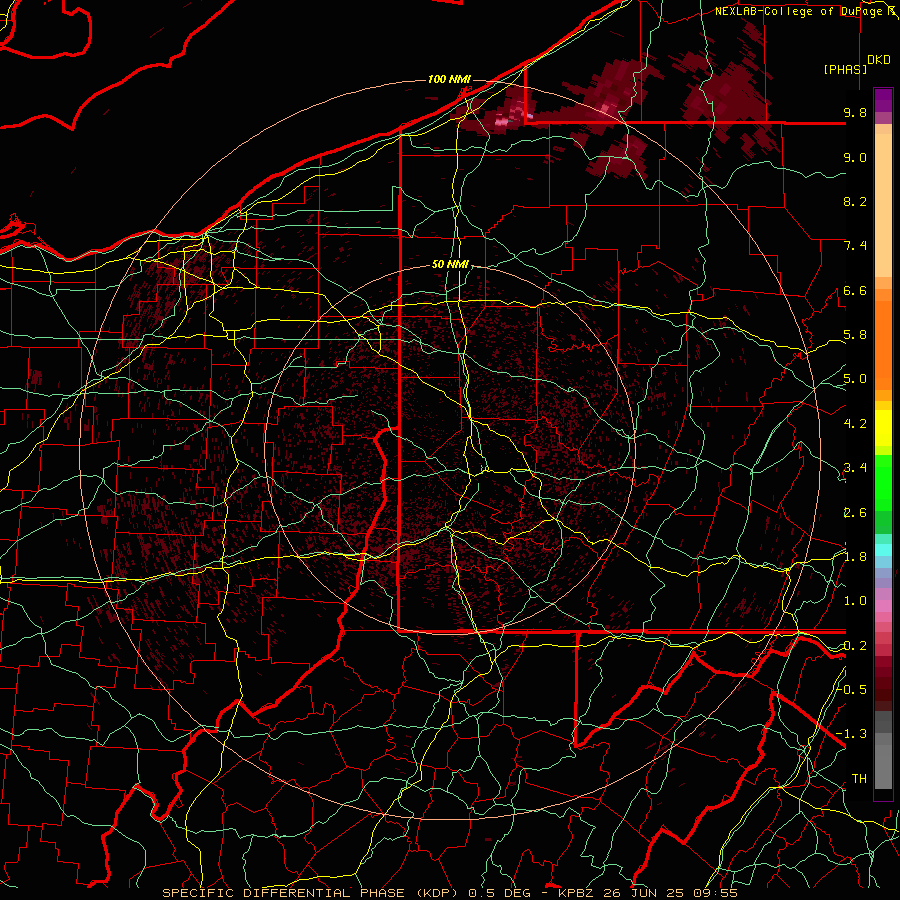Click the 0.2 value on the legend
The image size is (900, 900).
855,646
